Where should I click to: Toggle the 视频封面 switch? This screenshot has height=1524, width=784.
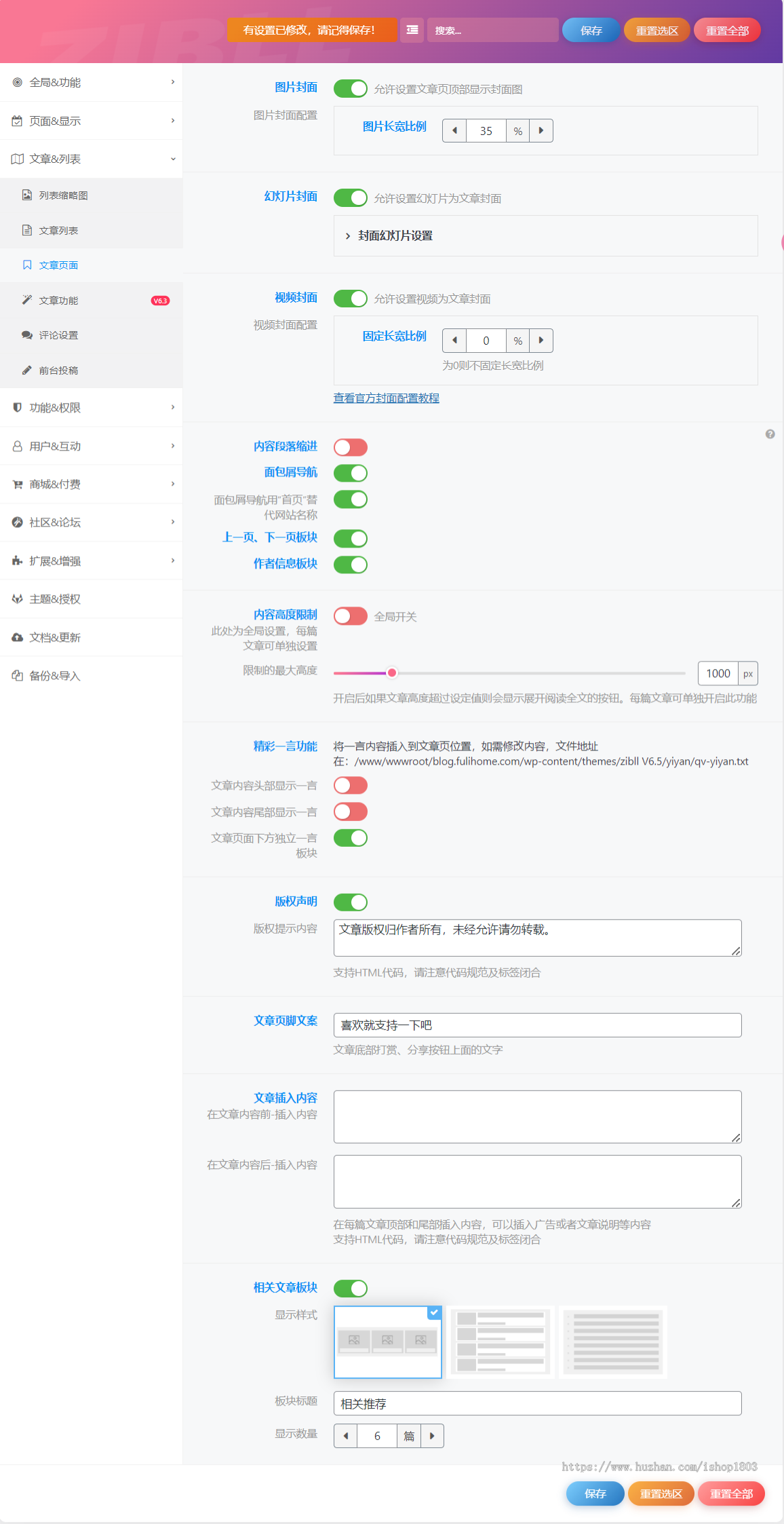click(x=351, y=299)
